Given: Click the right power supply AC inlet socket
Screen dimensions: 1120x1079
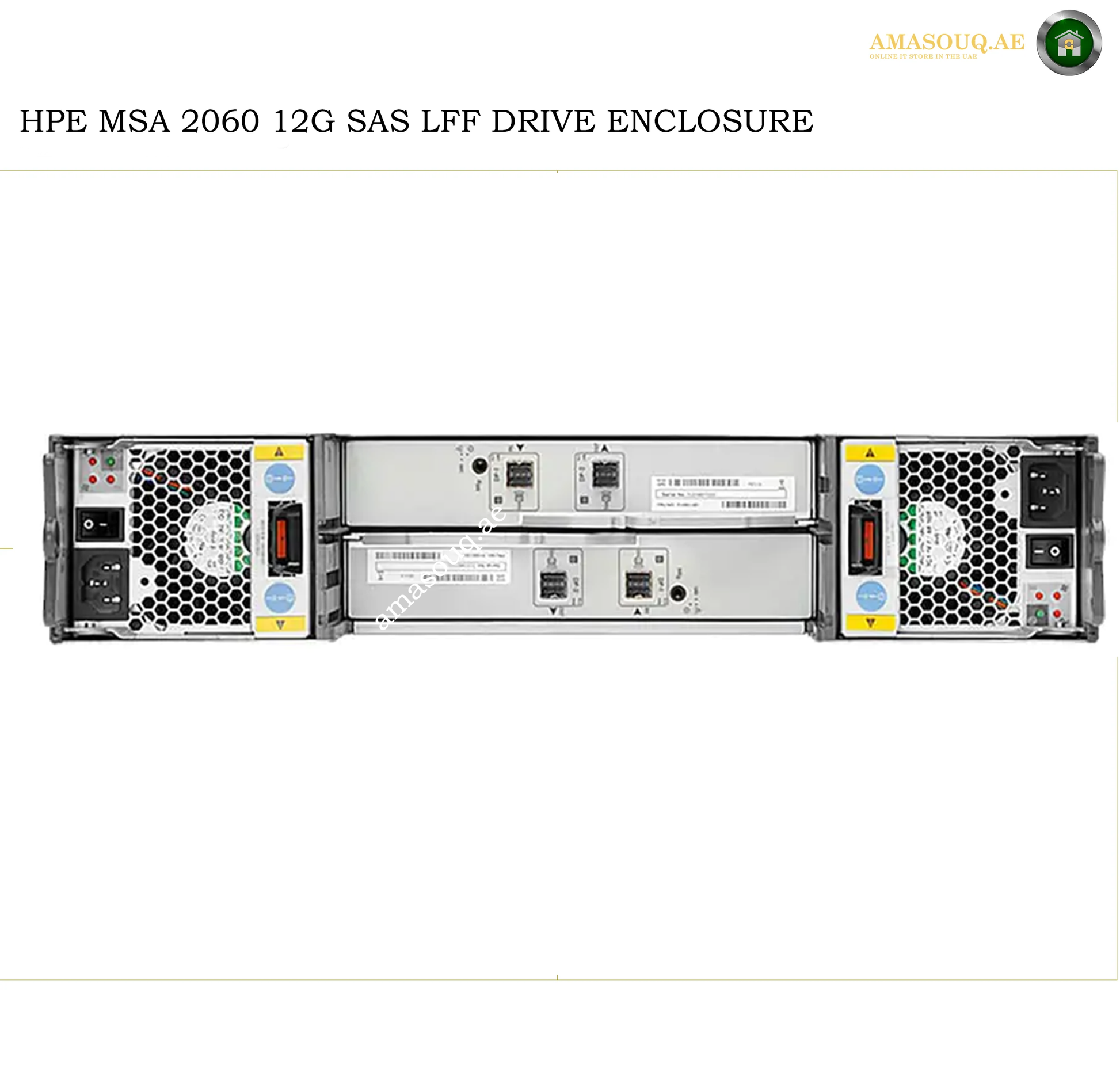Looking at the screenshot, I should coord(1048,491).
